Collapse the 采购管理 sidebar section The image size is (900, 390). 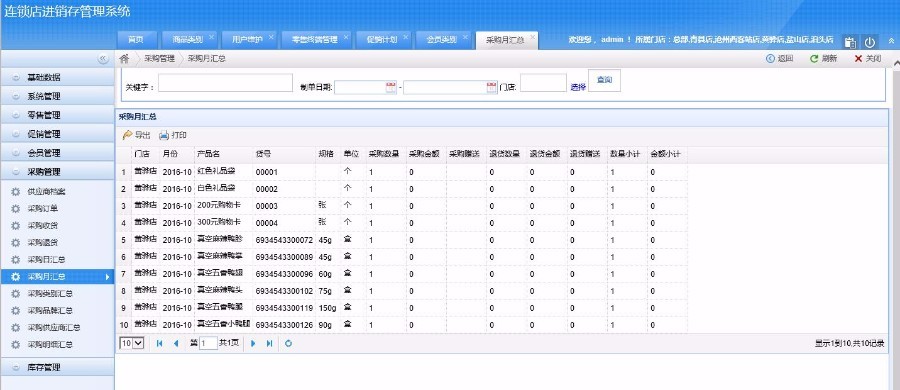coord(57,172)
